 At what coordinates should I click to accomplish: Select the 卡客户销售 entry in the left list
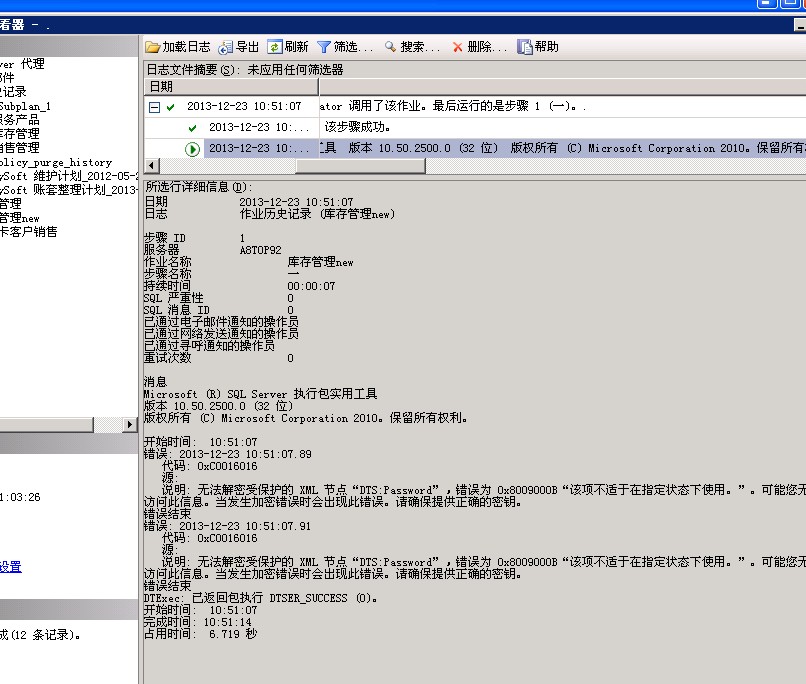29,232
